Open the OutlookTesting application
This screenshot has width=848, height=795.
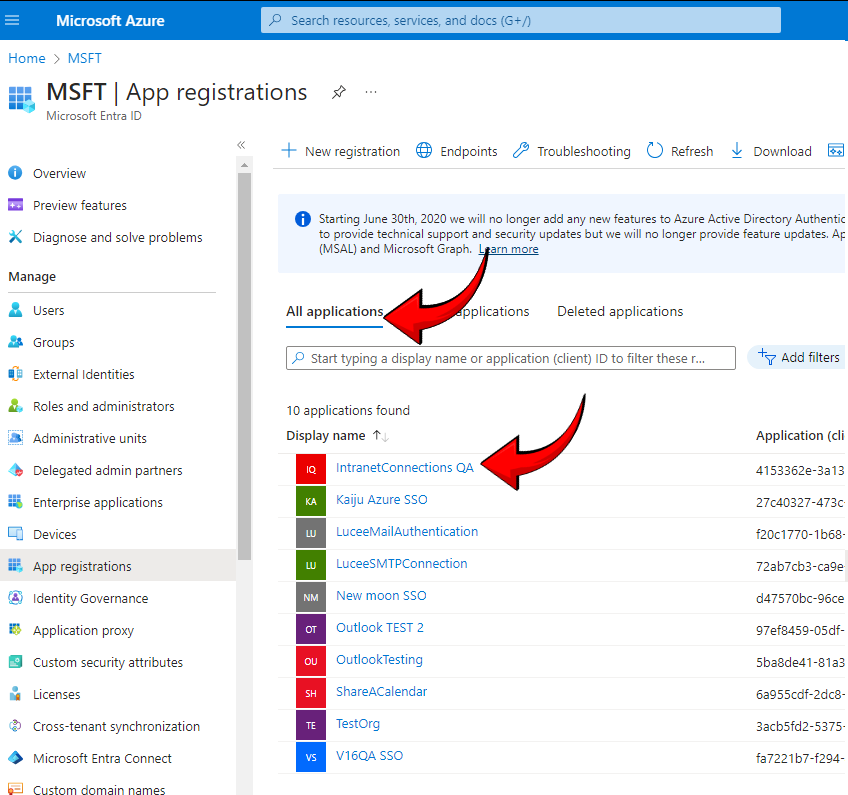click(379, 659)
